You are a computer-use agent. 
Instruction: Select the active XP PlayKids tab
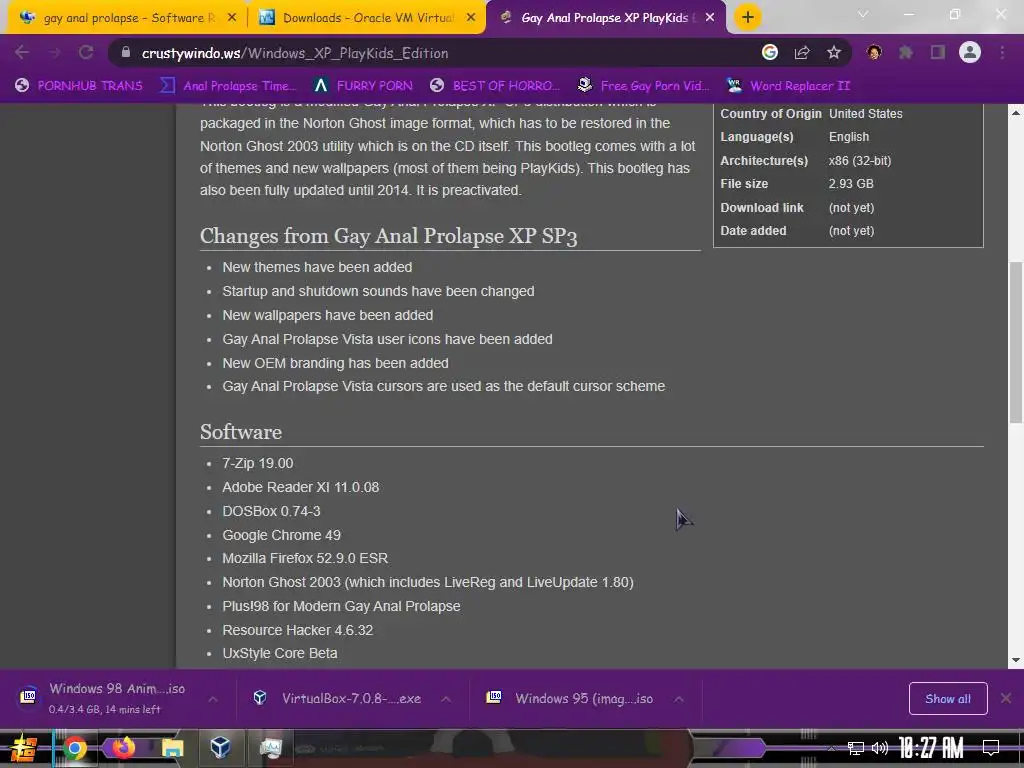[605, 18]
